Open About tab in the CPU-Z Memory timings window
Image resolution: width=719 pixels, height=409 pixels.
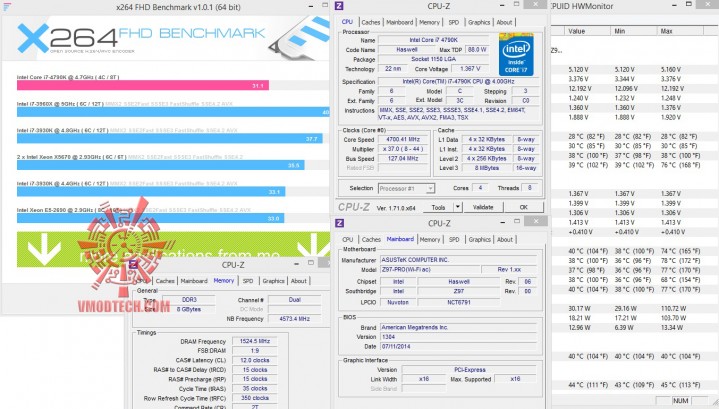tap(299, 281)
